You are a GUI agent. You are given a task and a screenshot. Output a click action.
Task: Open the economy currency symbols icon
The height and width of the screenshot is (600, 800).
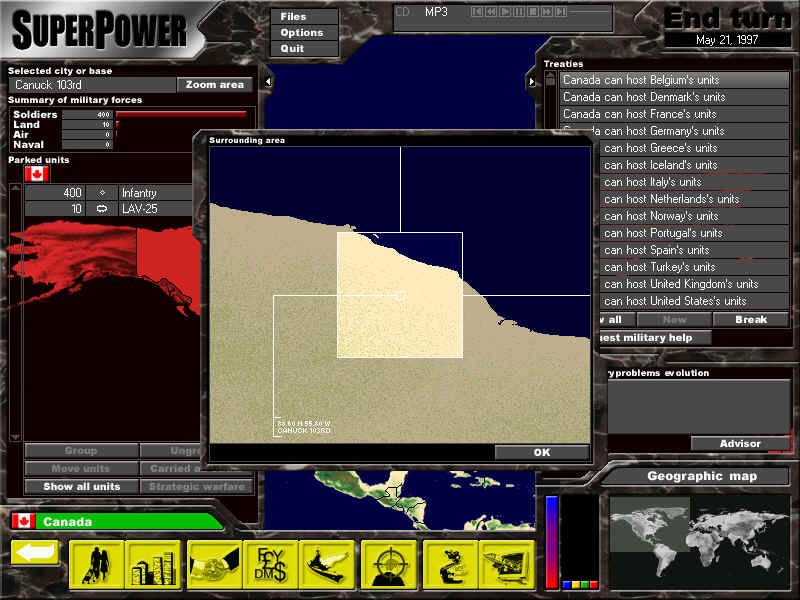(271, 565)
